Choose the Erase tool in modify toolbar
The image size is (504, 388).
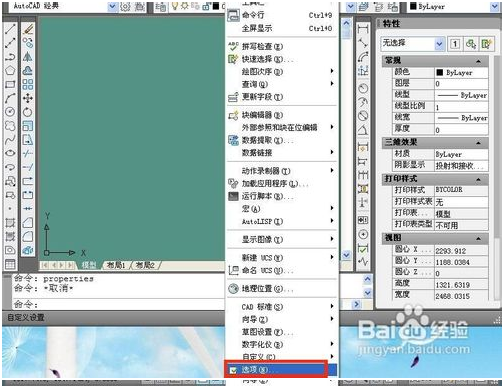point(28,29)
